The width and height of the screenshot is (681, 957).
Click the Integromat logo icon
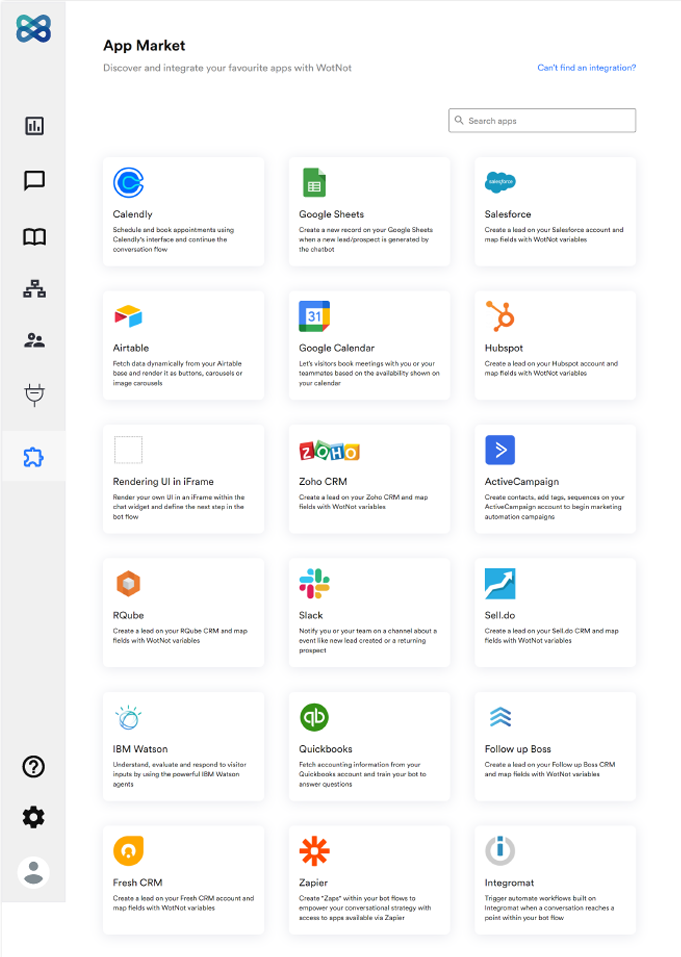(x=500, y=850)
